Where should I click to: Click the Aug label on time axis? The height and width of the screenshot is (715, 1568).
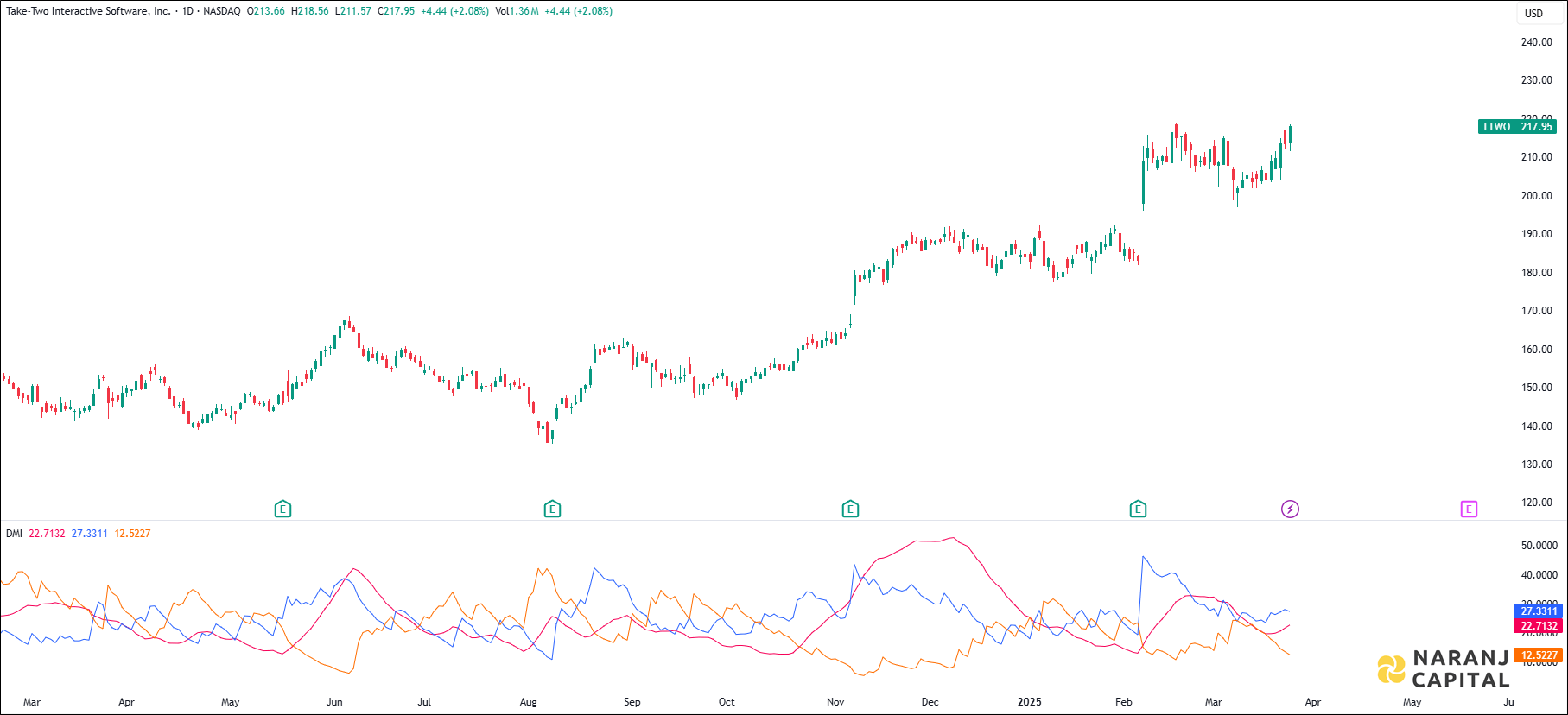(x=528, y=702)
